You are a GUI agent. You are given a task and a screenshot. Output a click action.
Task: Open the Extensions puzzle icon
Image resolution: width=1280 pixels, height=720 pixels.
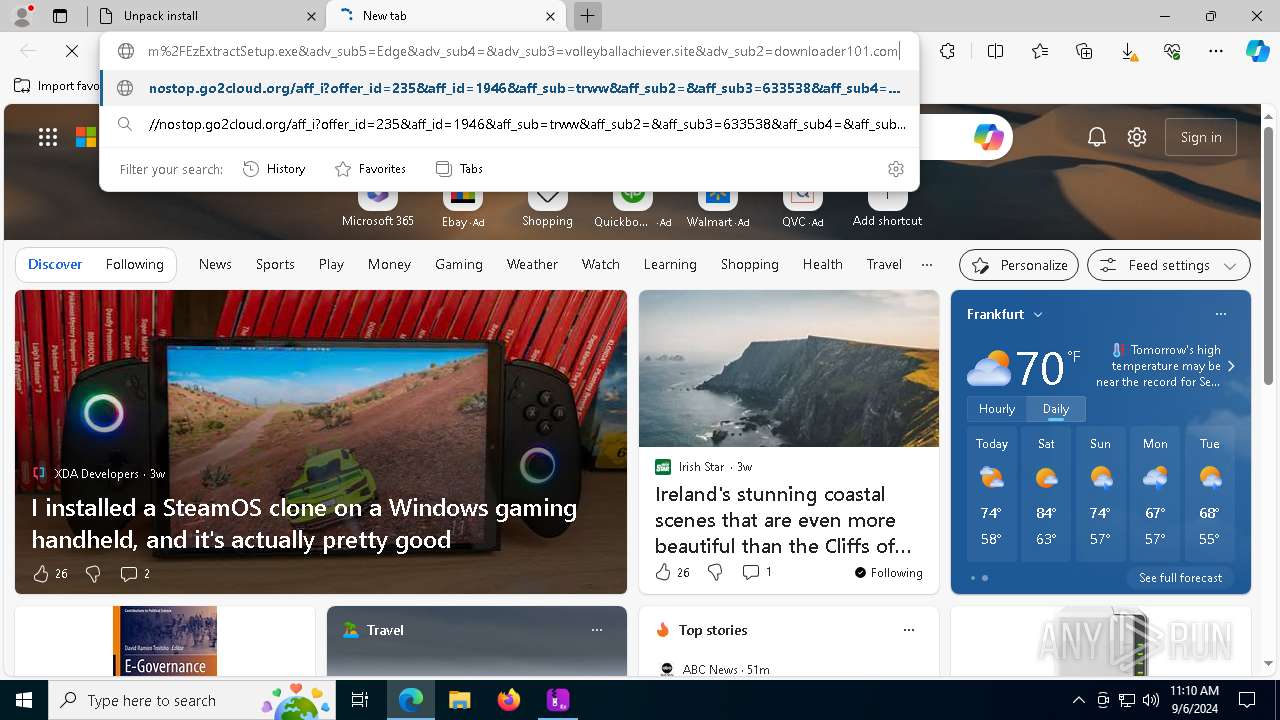point(948,51)
